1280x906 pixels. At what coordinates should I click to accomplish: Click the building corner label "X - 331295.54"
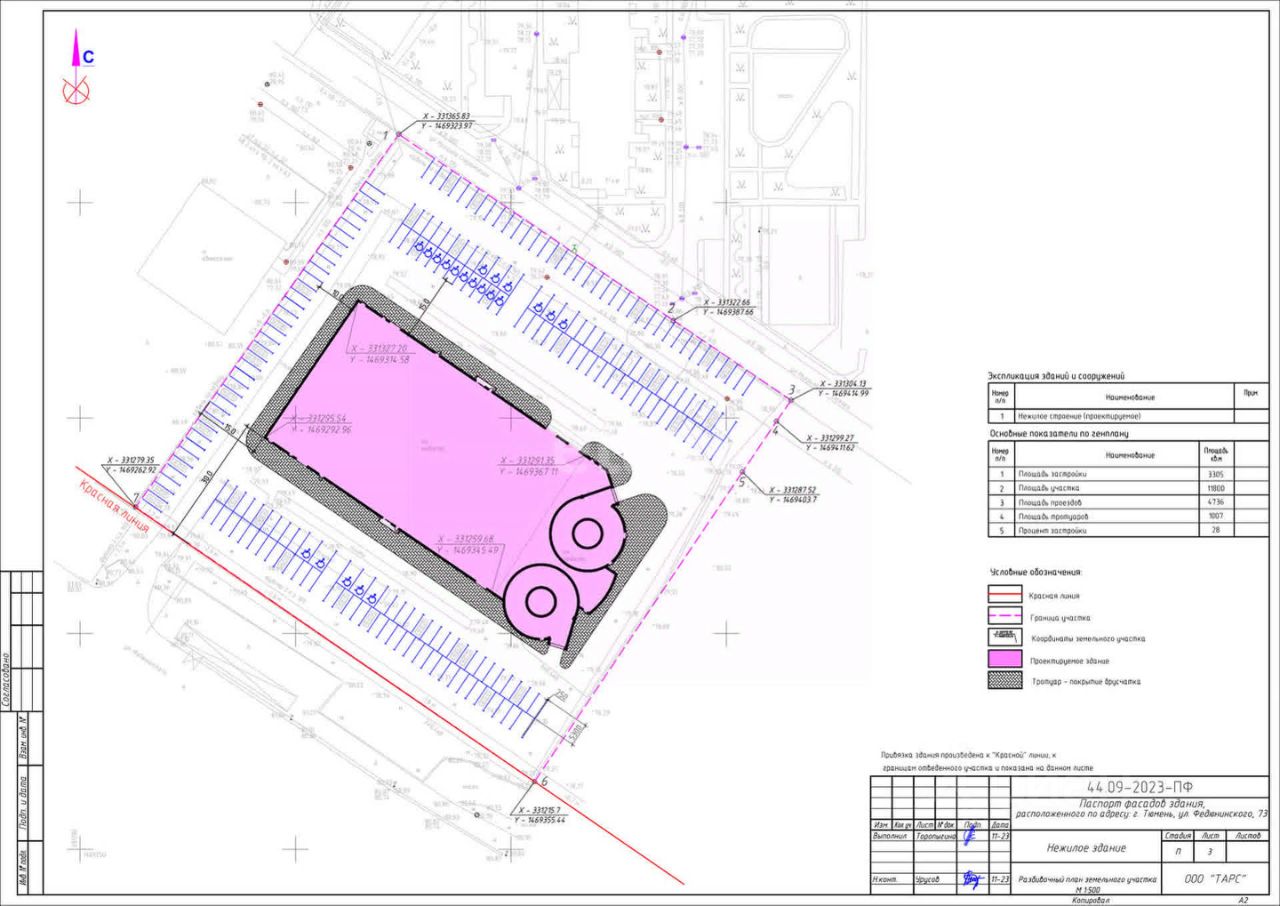317,417
